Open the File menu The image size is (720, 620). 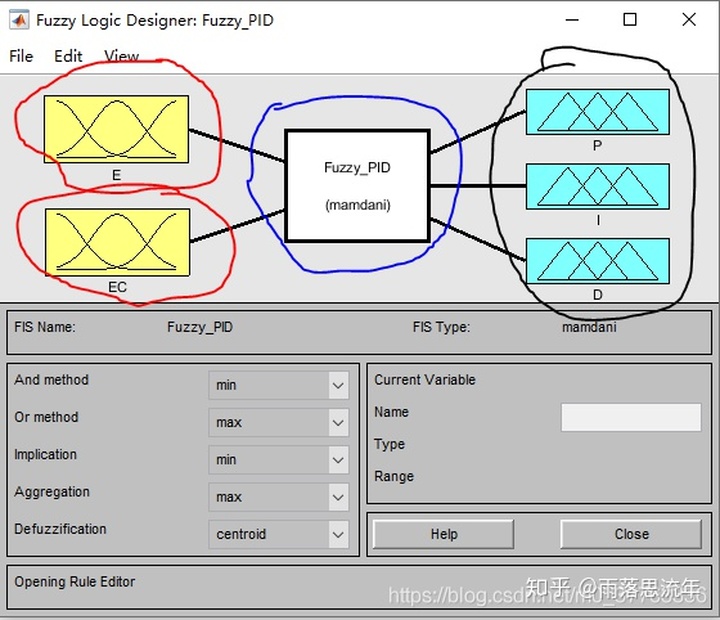(21, 56)
